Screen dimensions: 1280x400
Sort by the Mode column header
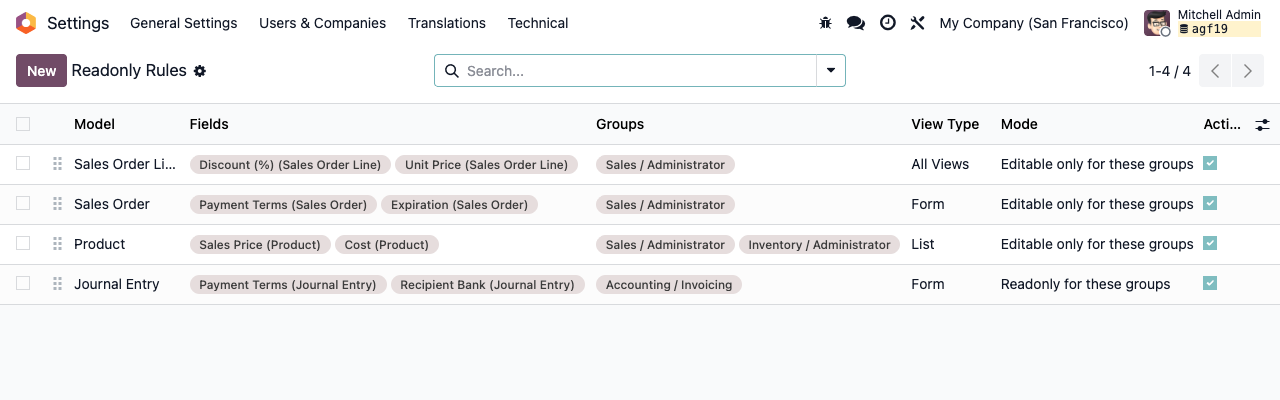(1019, 124)
